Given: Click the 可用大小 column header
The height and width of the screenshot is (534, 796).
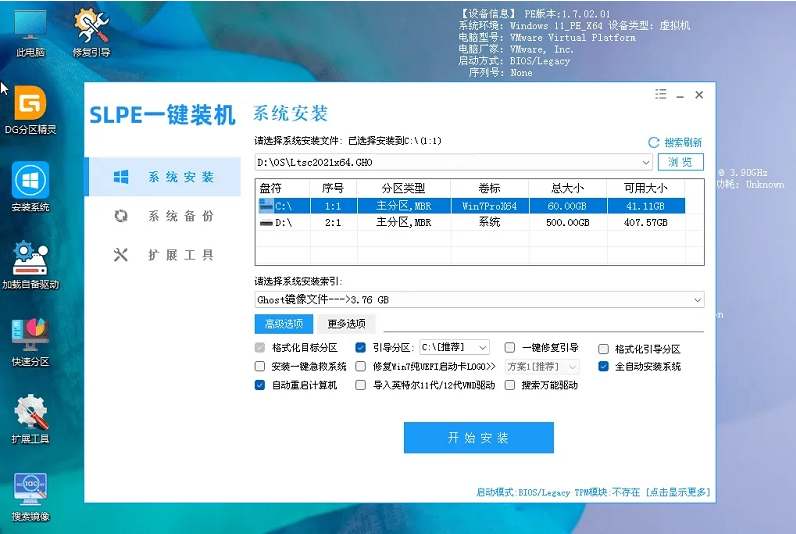Looking at the screenshot, I should point(646,188).
